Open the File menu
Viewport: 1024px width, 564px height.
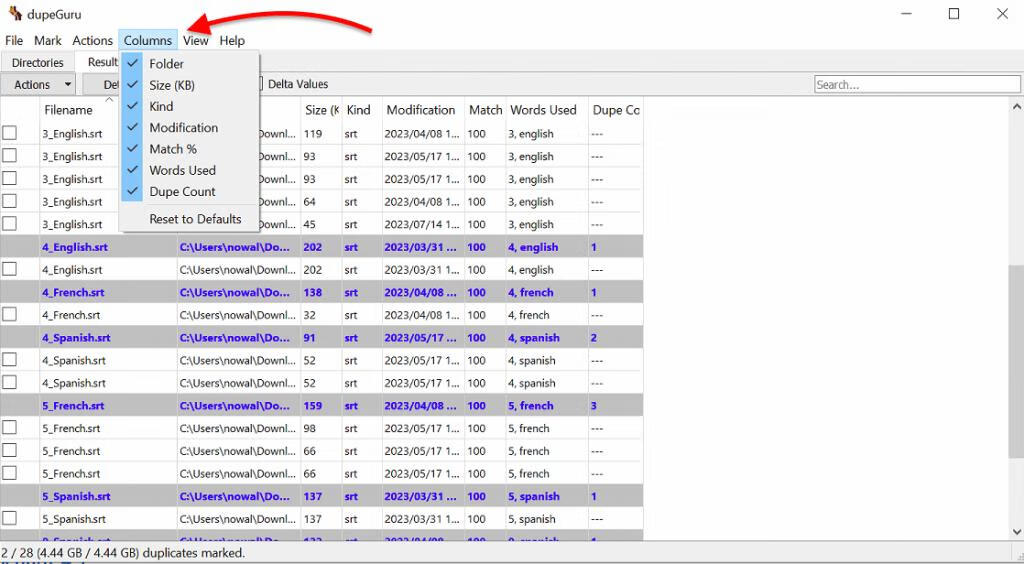(x=14, y=40)
